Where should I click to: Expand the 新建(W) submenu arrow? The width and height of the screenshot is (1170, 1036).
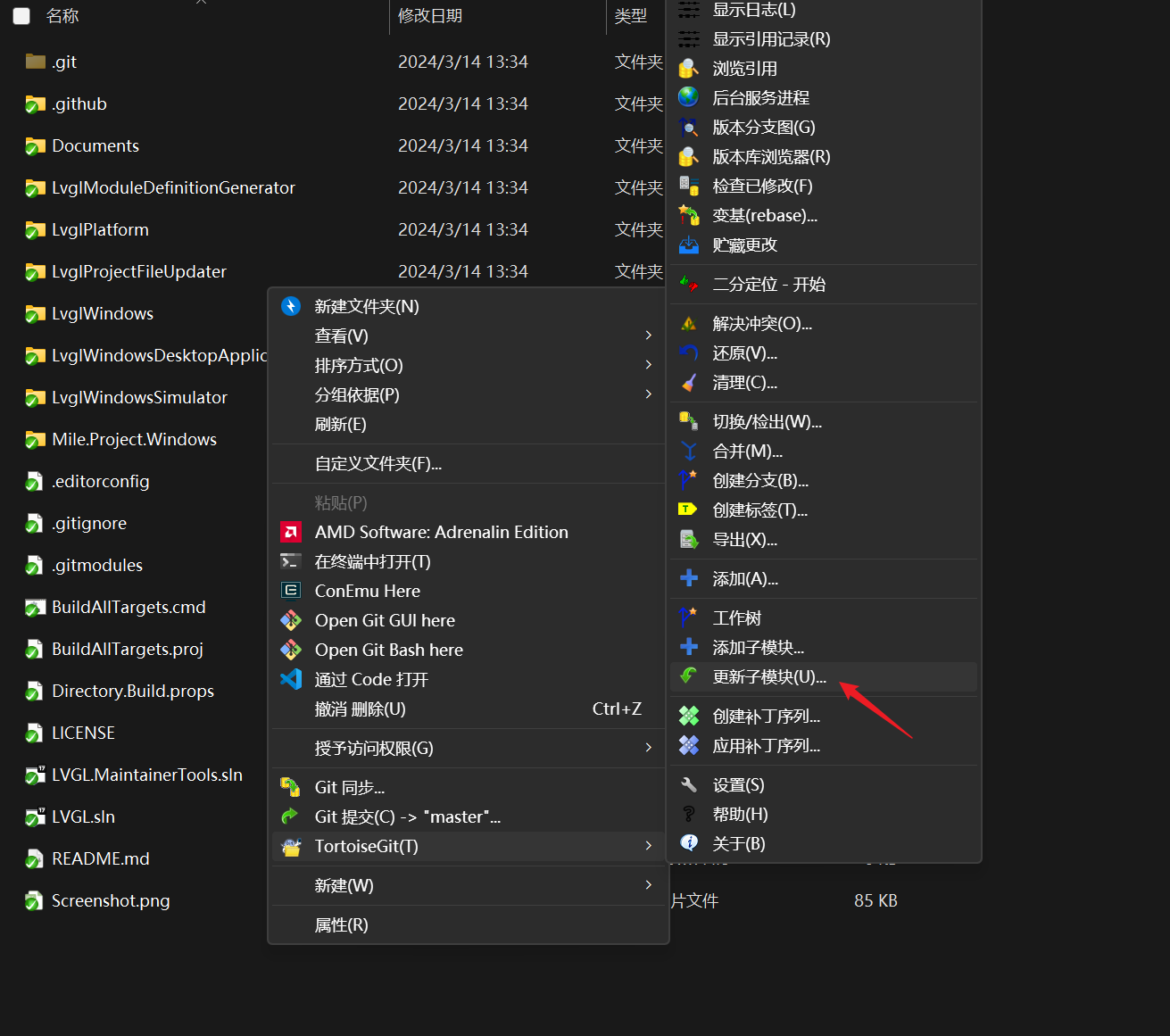(x=649, y=884)
